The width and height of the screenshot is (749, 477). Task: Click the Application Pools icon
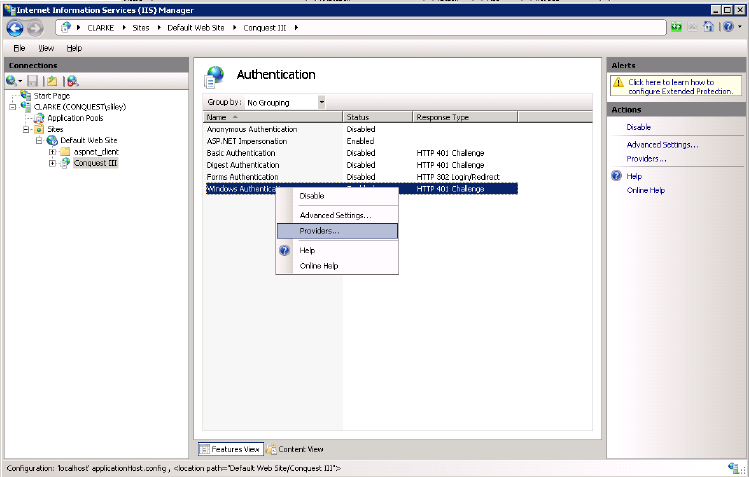(x=39, y=118)
